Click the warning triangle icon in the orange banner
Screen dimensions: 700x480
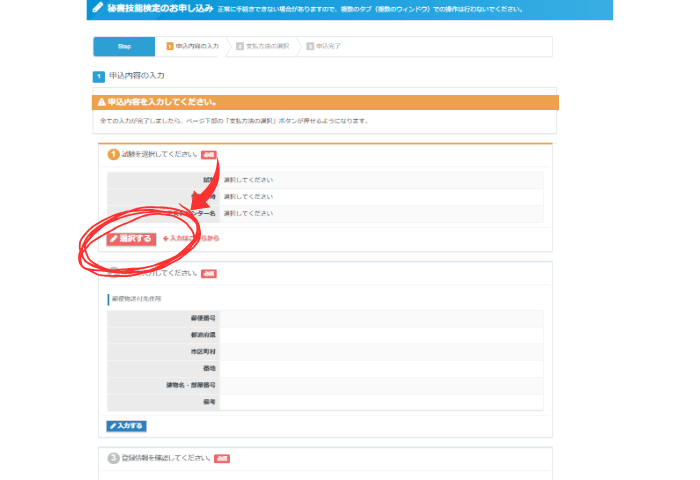pos(101,102)
